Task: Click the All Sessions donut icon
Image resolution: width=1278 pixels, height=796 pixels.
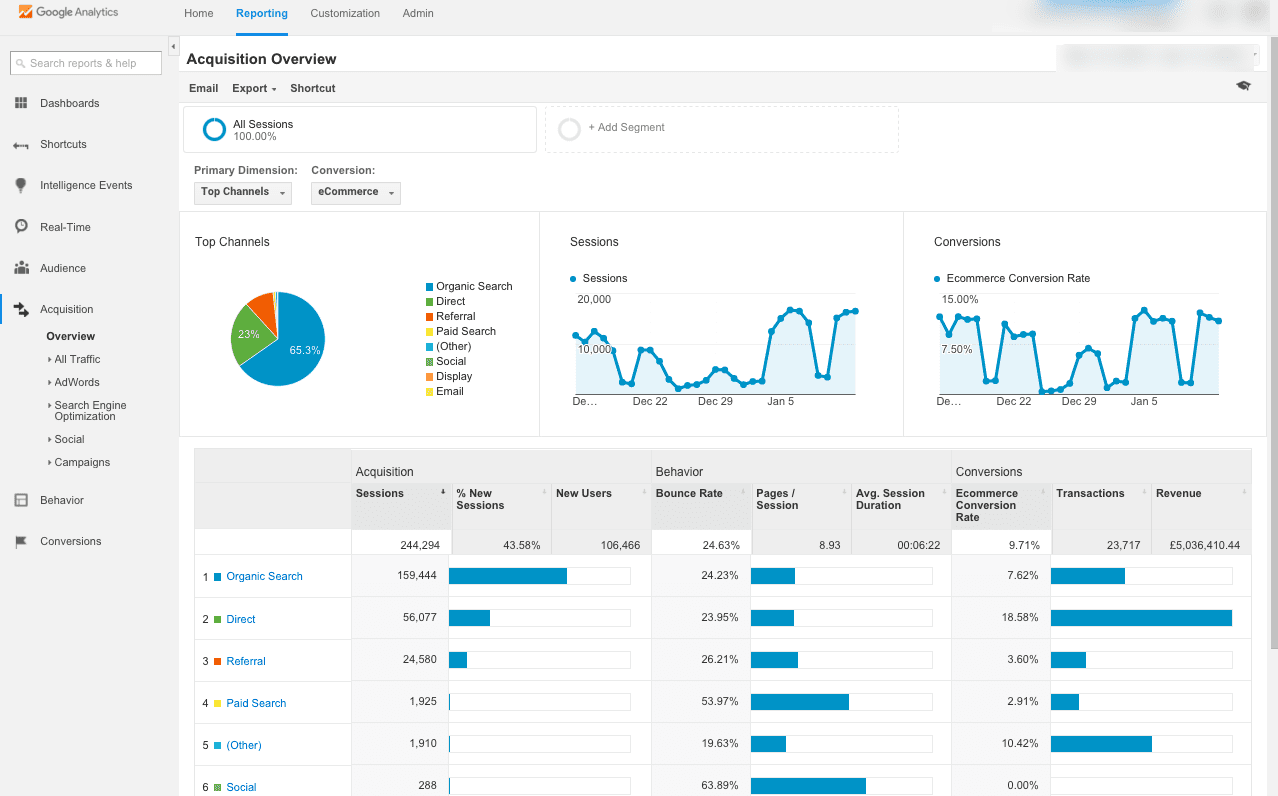Action: tap(214, 130)
